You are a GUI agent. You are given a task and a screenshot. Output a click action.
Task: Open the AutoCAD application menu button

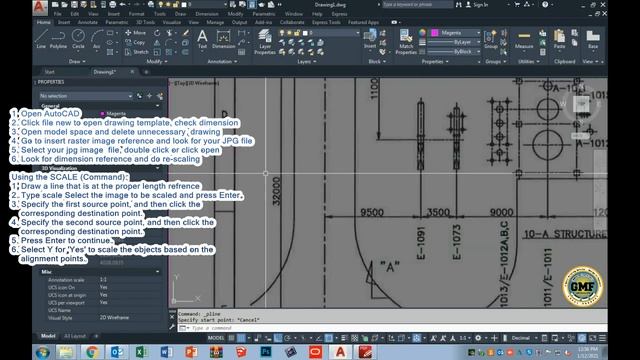point(40,7)
